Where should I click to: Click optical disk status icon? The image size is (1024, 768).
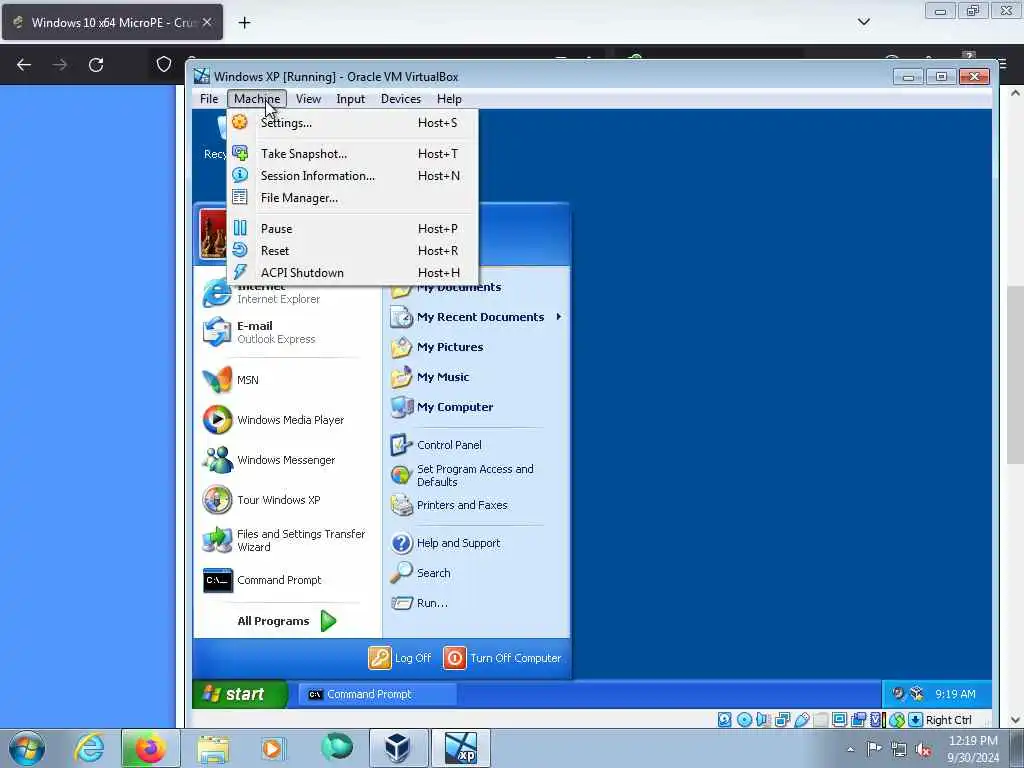pos(744,720)
